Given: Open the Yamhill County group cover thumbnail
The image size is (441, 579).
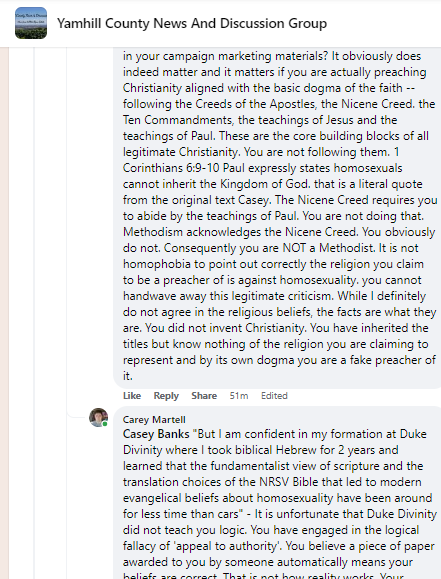Looking at the screenshot, I should tap(31, 23).
